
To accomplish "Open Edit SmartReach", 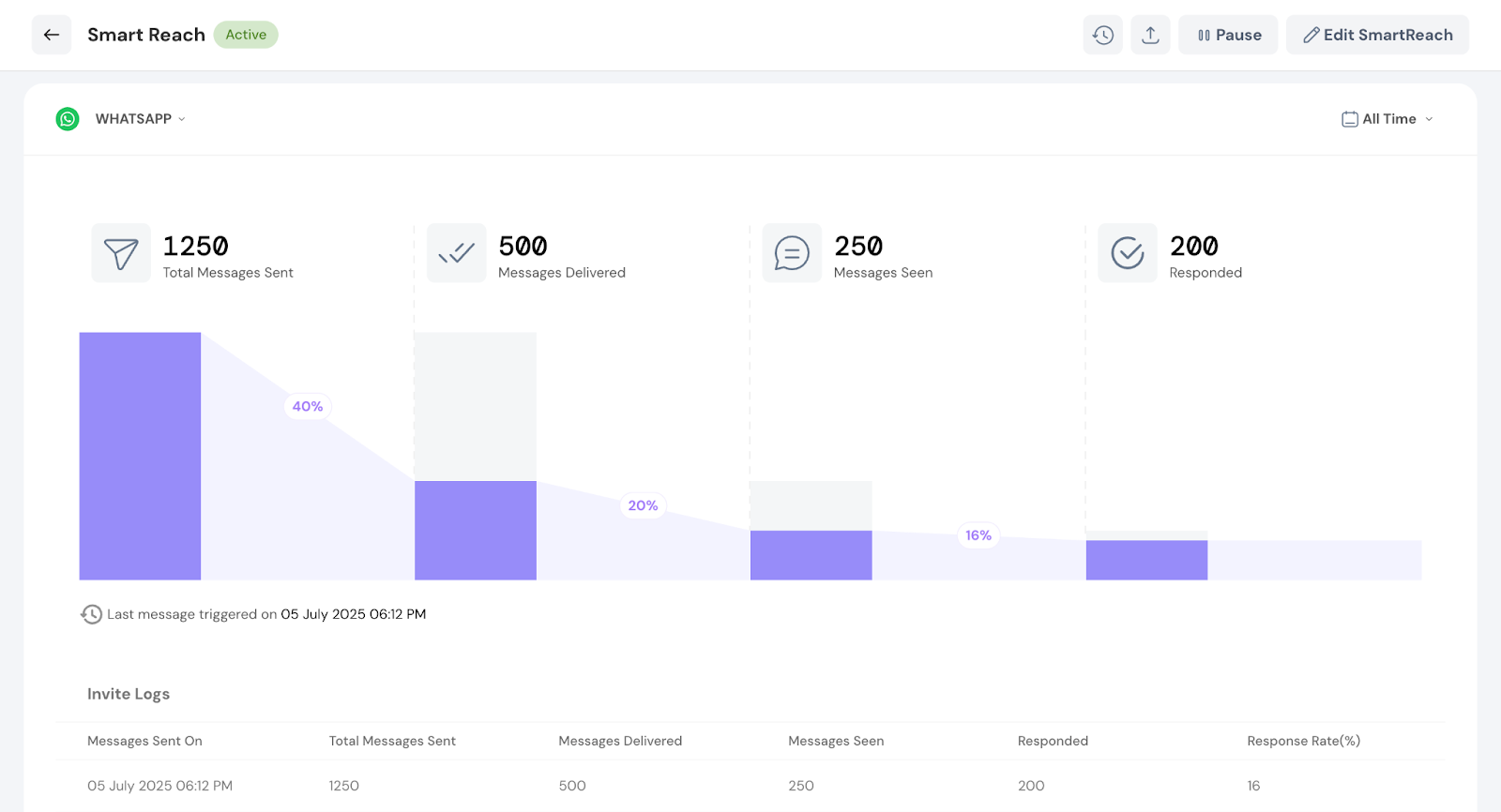I will [x=1376, y=35].
